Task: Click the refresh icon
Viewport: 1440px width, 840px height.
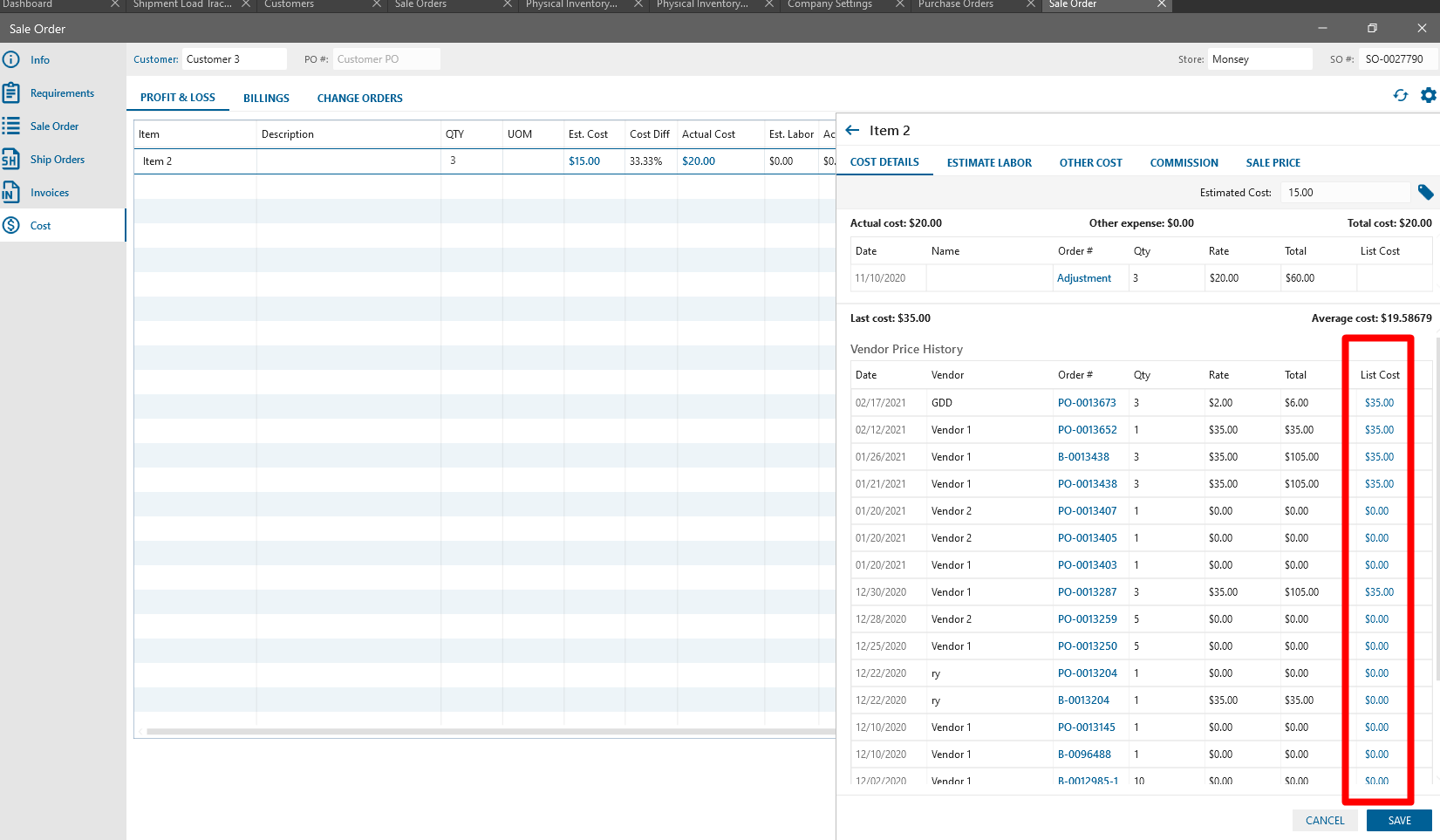Action: pyautogui.click(x=1400, y=96)
